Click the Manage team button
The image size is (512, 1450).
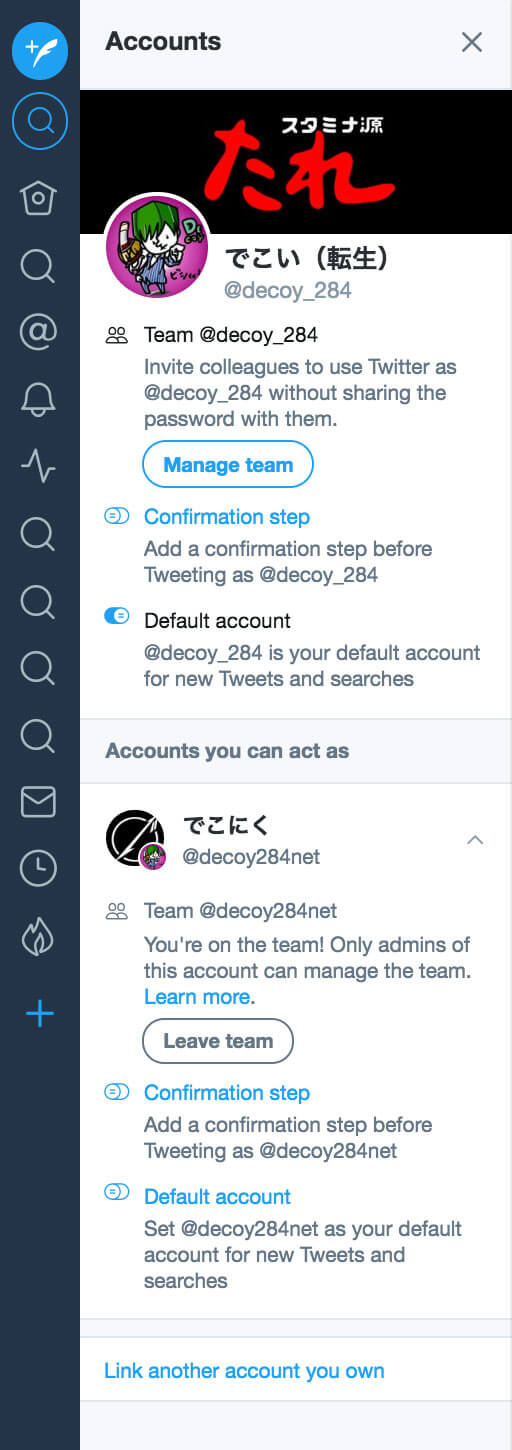click(228, 465)
